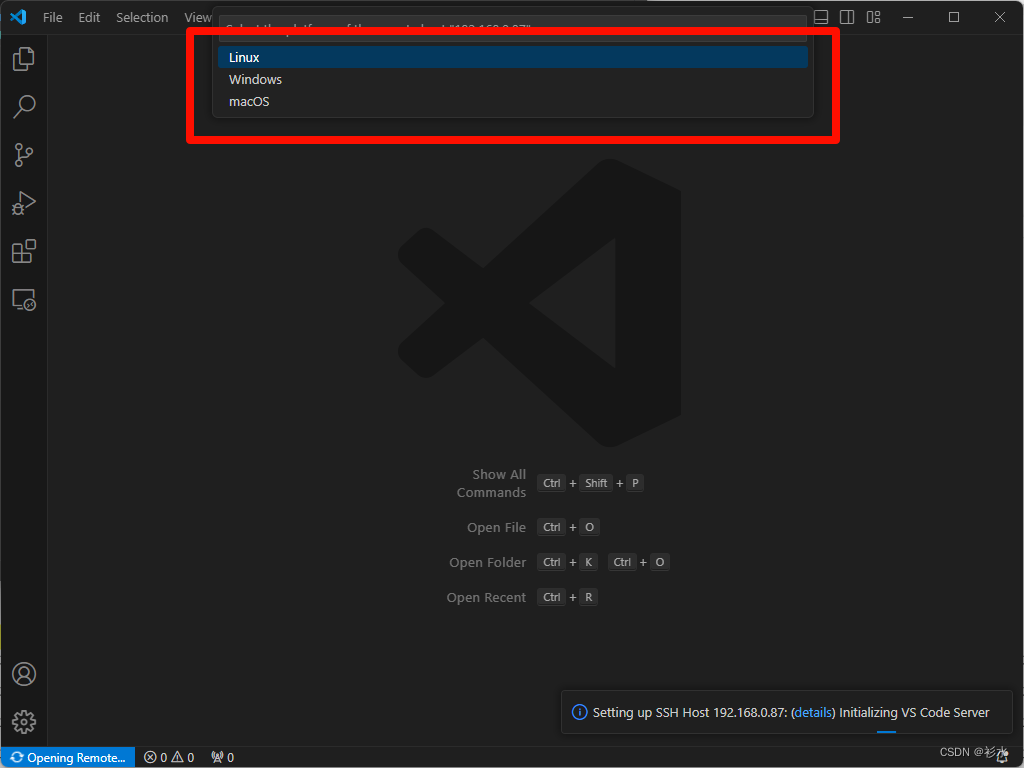Open the Selection menu
This screenshot has width=1024, height=768.
coord(142,18)
